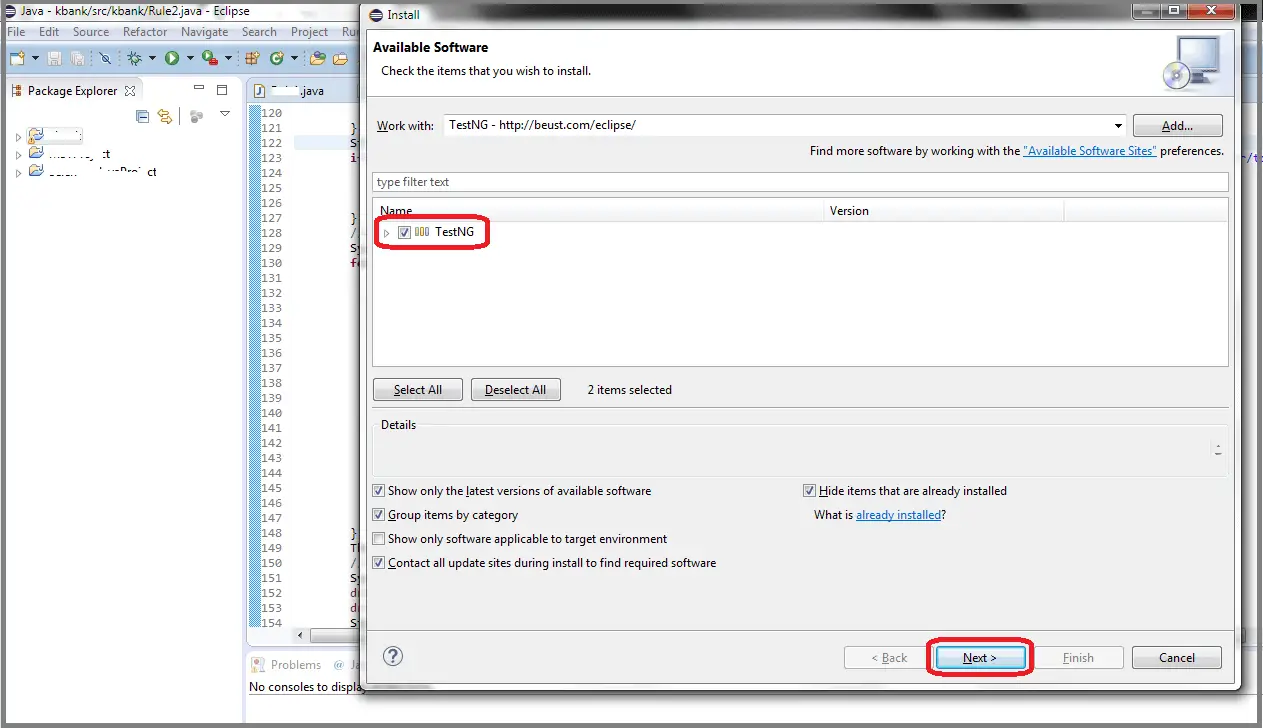This screenshot has height=728, width=1263.
Task: Open the File menu
Action: [x=16, y=32]
